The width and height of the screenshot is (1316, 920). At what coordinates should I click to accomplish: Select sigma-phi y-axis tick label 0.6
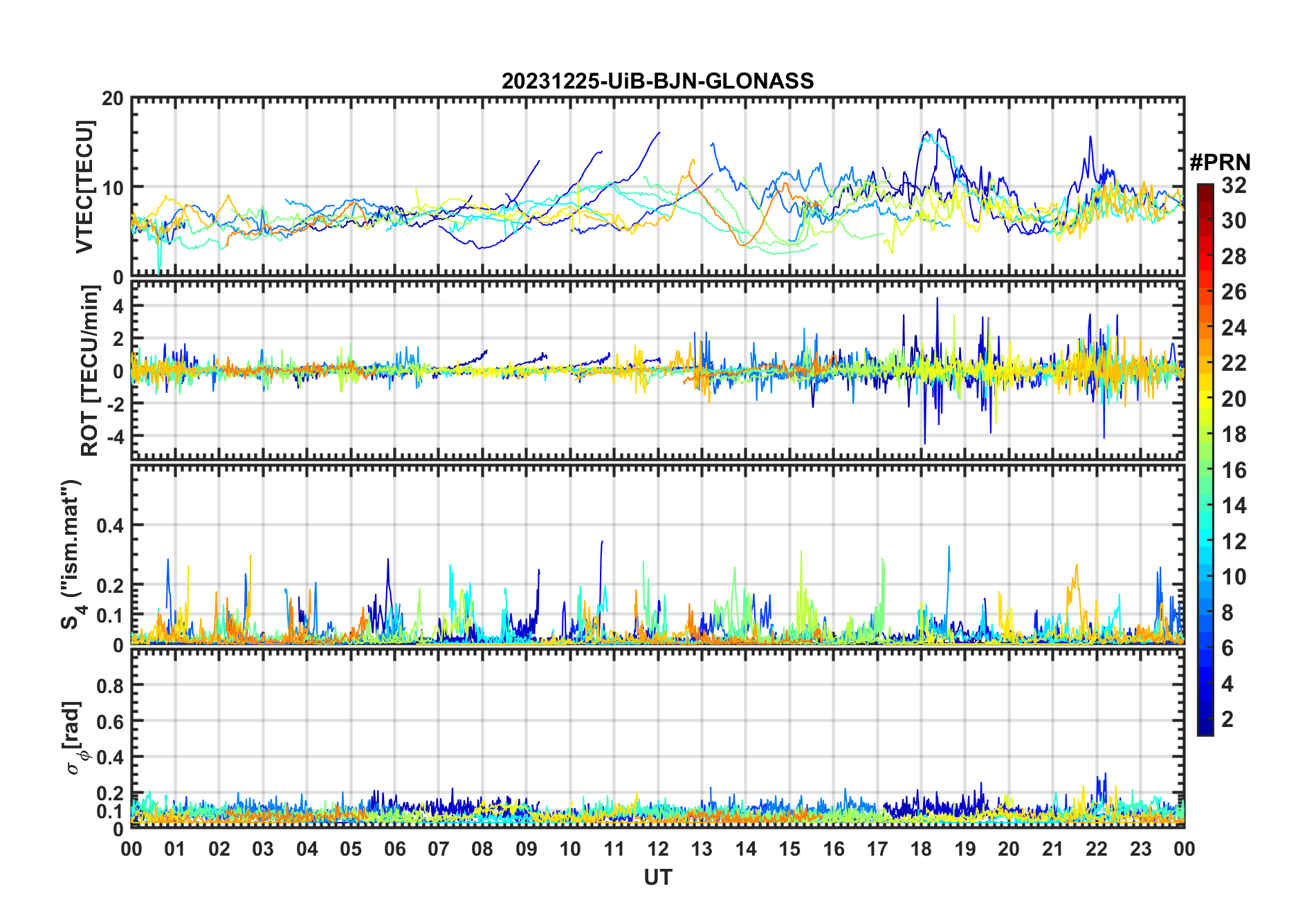point(110,721)
